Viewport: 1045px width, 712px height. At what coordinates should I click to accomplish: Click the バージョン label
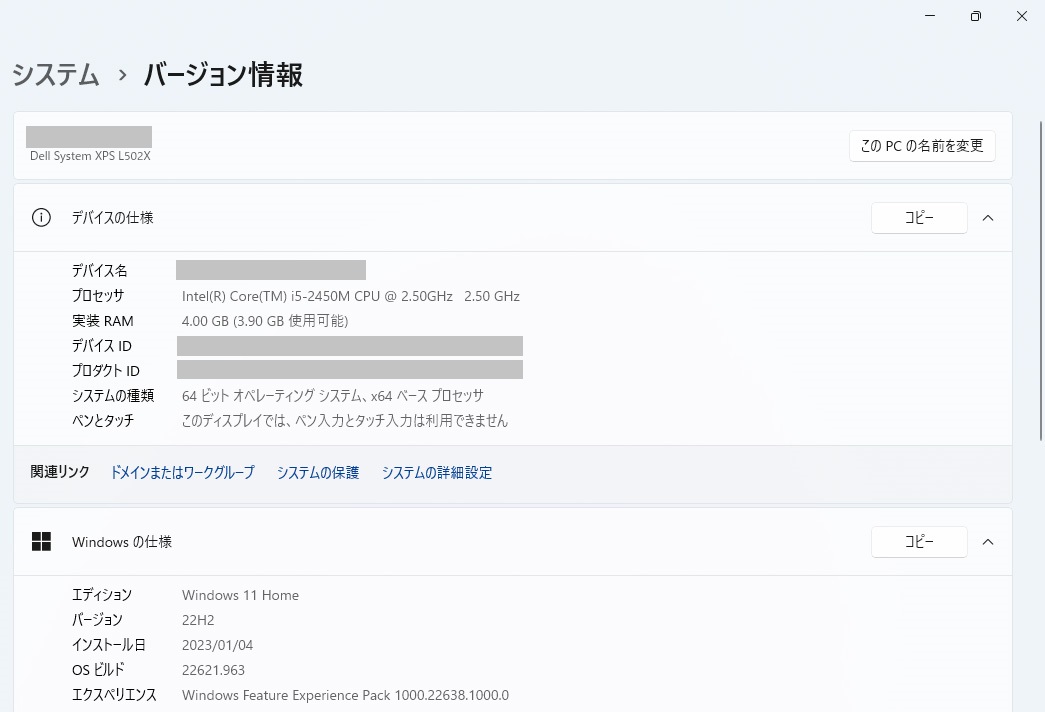coord(97,620)
